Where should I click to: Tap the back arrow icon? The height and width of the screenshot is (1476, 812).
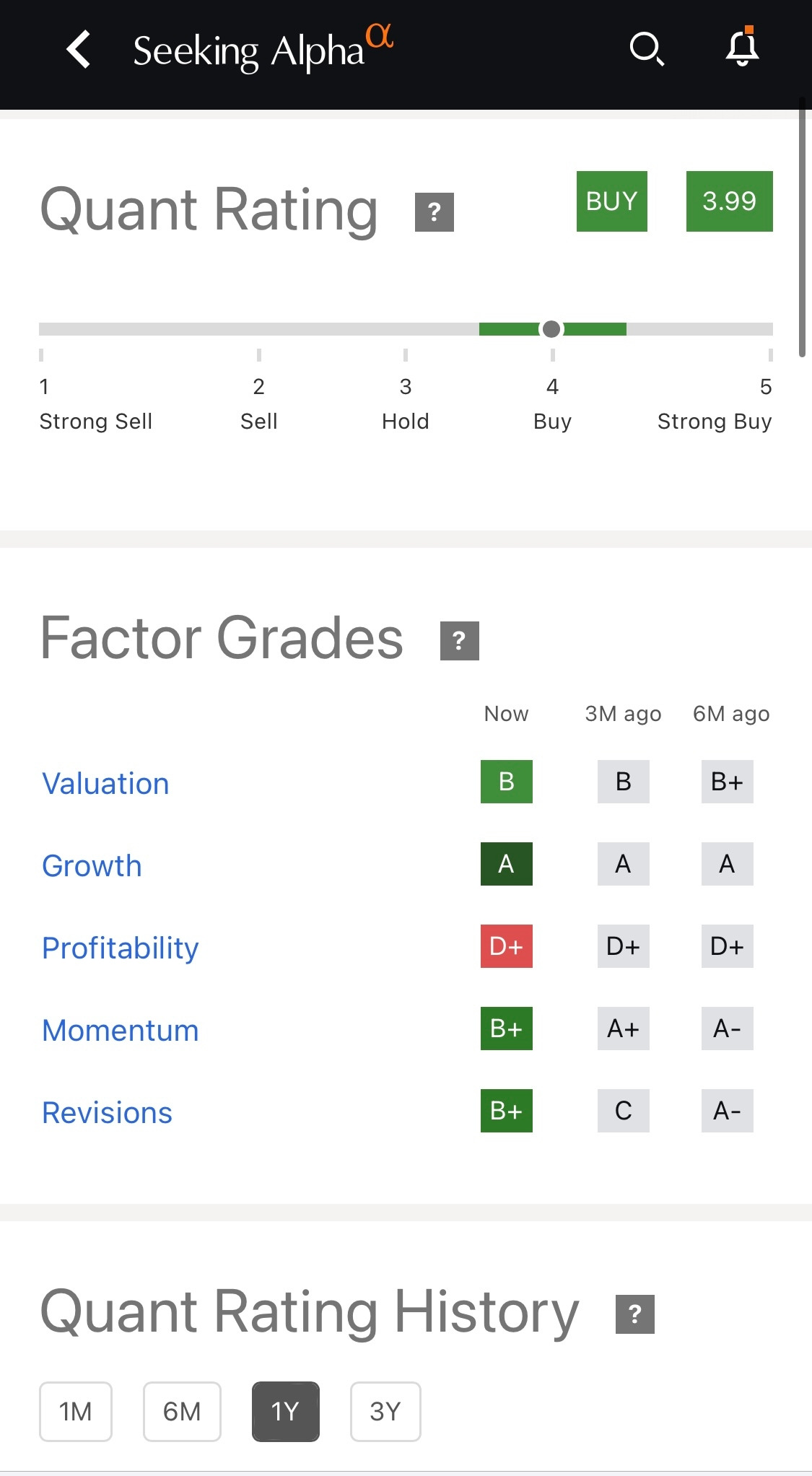click(x=79, y=49)
